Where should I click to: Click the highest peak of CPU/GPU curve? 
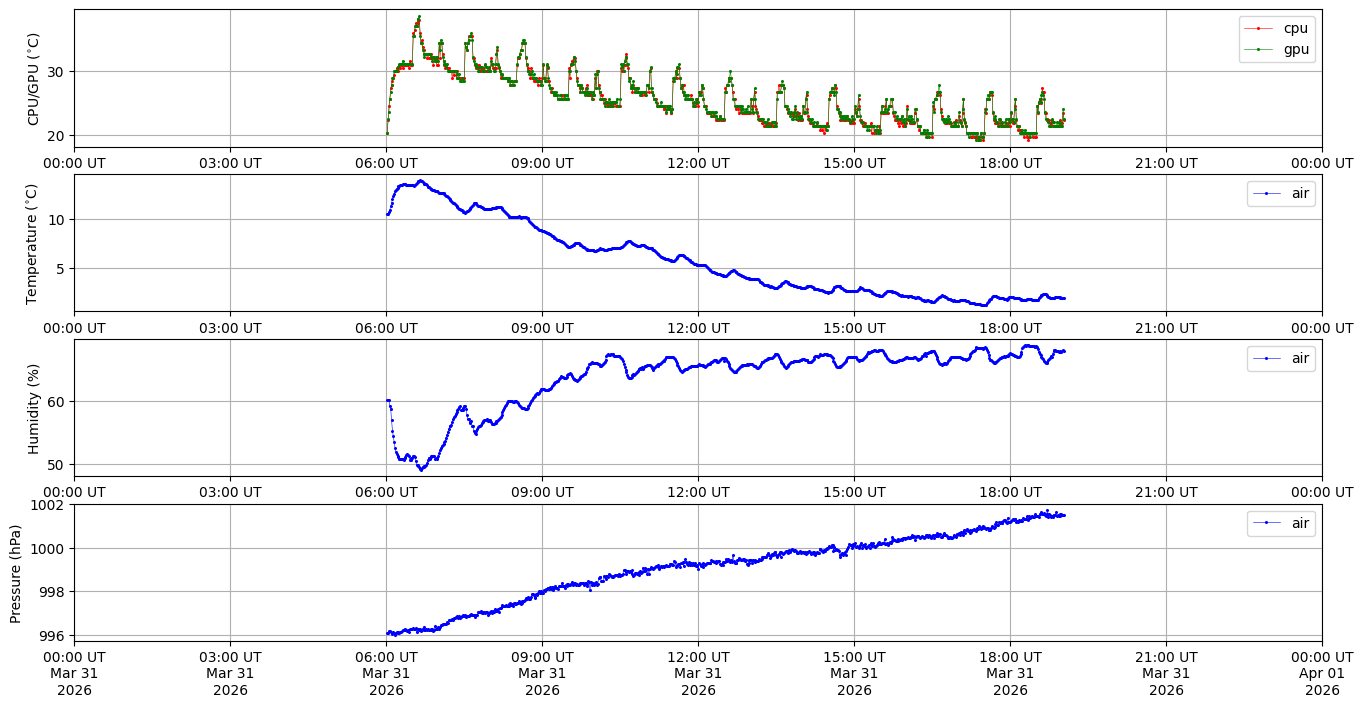coord(419,17)
